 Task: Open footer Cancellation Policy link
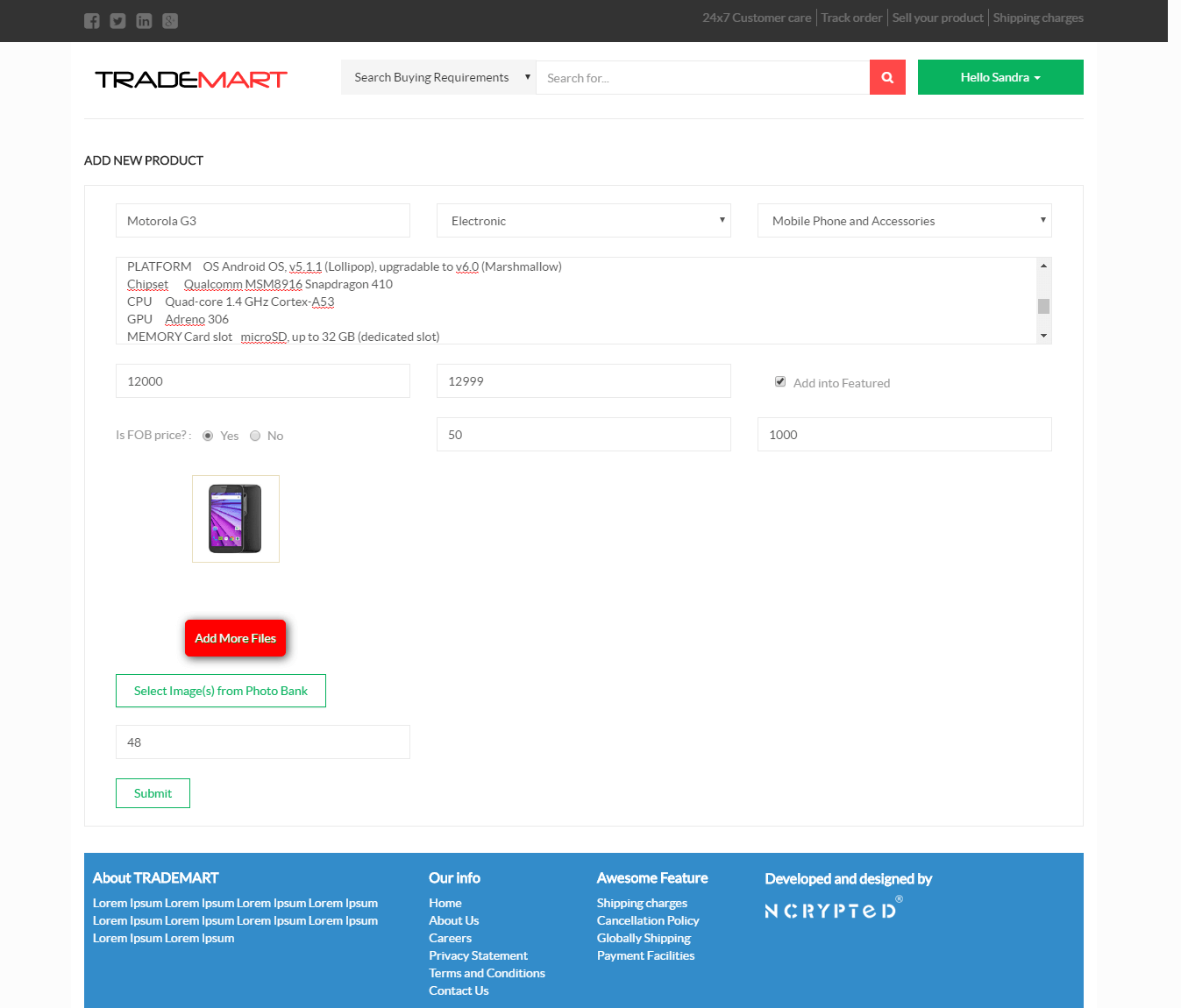[x=648, y=920]
